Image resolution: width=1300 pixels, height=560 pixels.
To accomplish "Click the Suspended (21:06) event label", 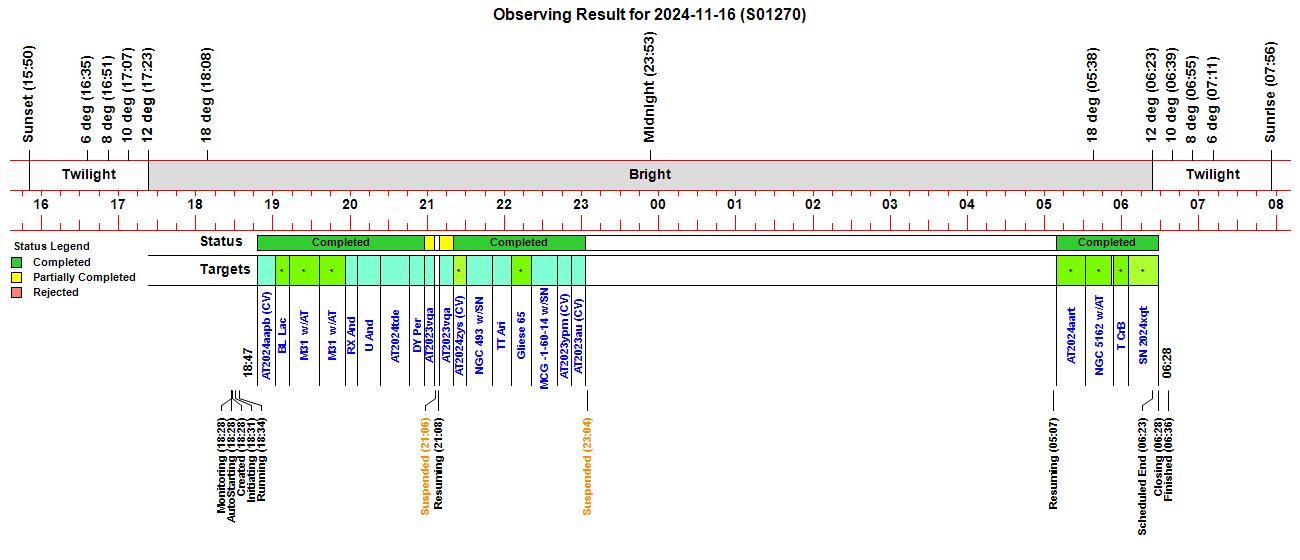I will coord(425,465).
